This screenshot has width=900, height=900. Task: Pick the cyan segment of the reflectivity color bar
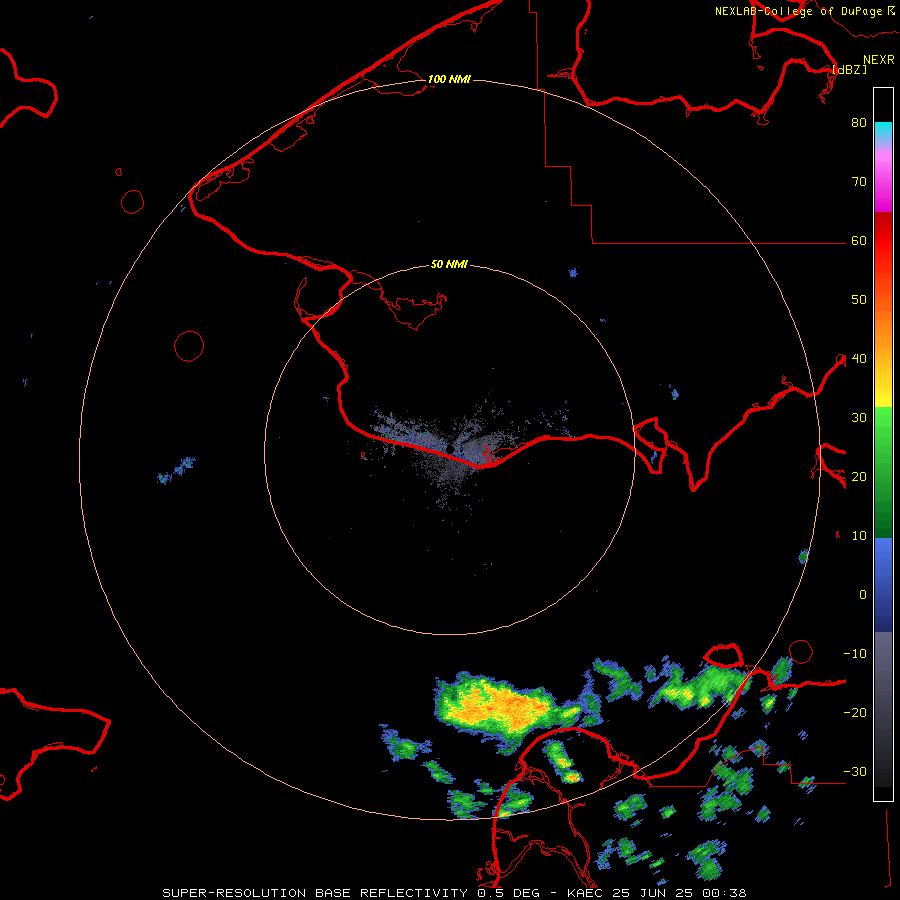click(x=883, y=132)
